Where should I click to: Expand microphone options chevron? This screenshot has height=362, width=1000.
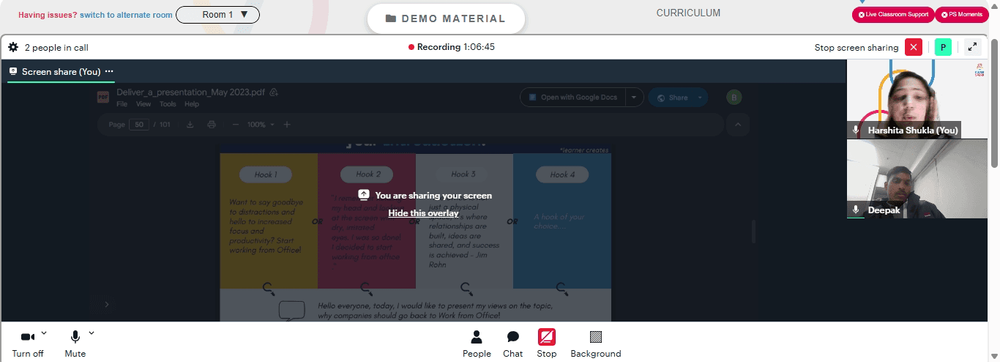pos(91,333)
